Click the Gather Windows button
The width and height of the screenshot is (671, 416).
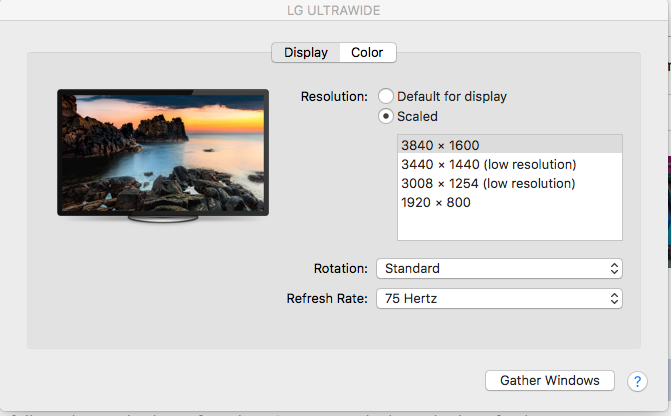click(x=550, y=380)
